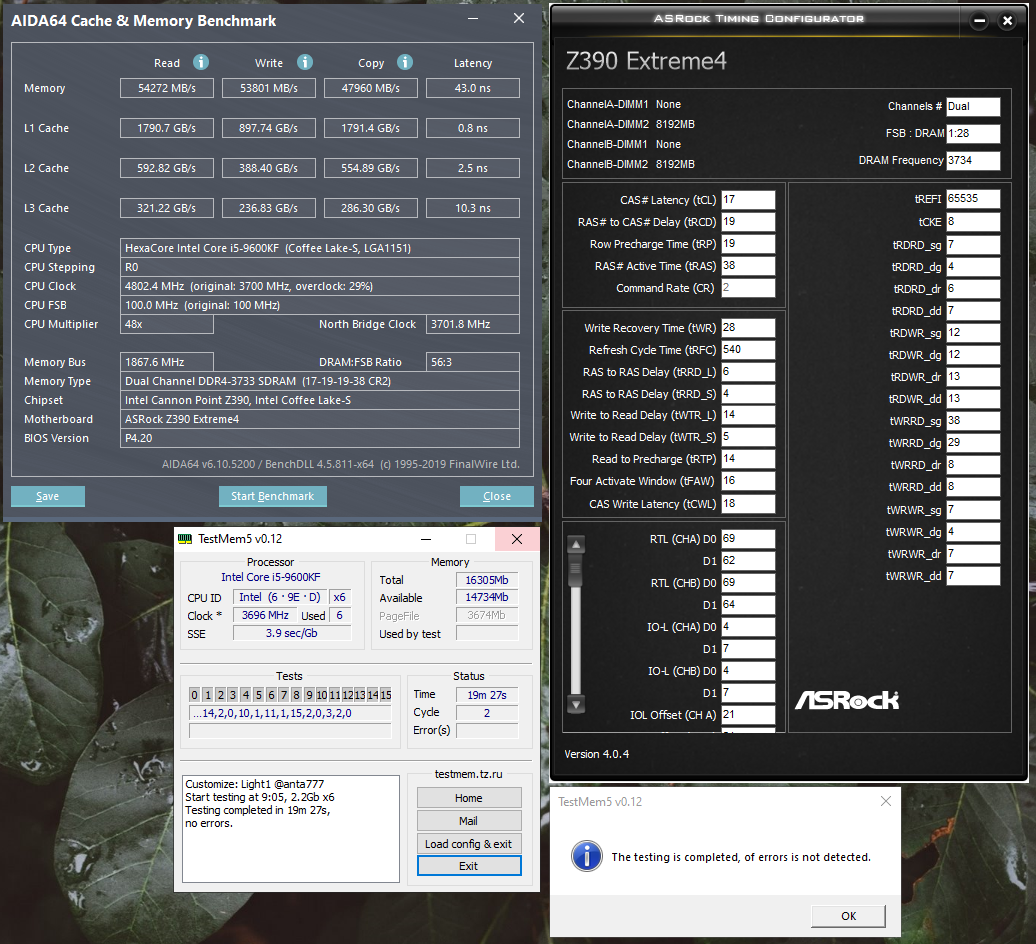Select the tRRD_L value field
Image resolution: width=1036 pixels, height=944 pixels.
point(748,372)
